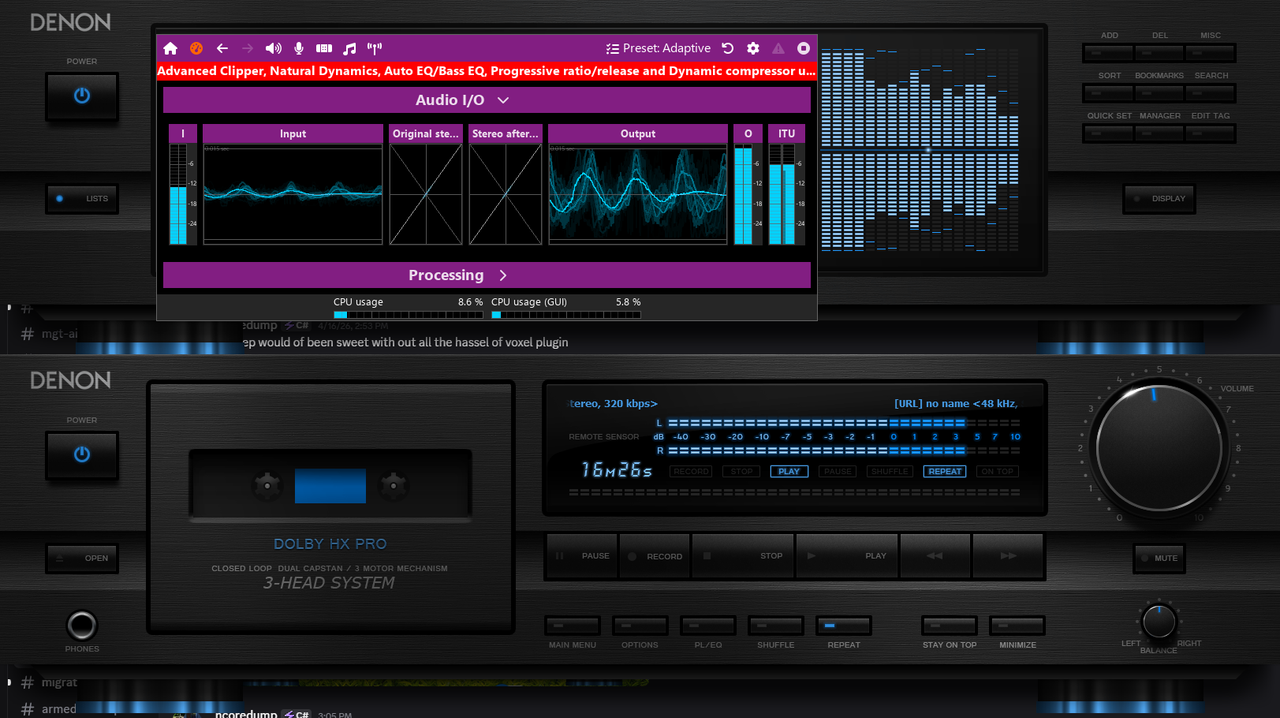Viewport: 1280px width, 718px height.
Task: Toggle the SHUFFLE button on the bottom row
Action: [x=775, y=626]
